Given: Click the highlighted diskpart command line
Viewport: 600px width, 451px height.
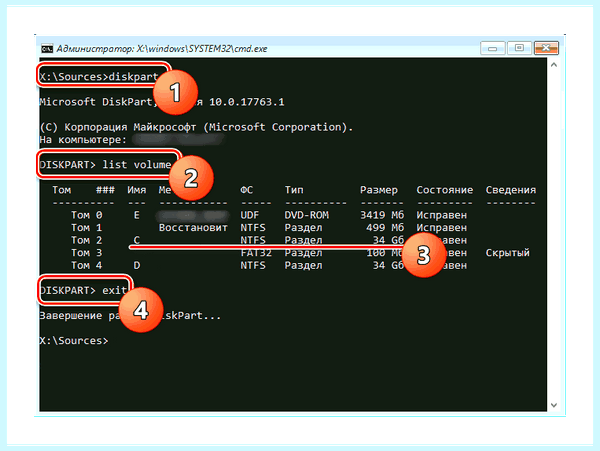Looking at the screenshot, I should (x=99, y=77).
